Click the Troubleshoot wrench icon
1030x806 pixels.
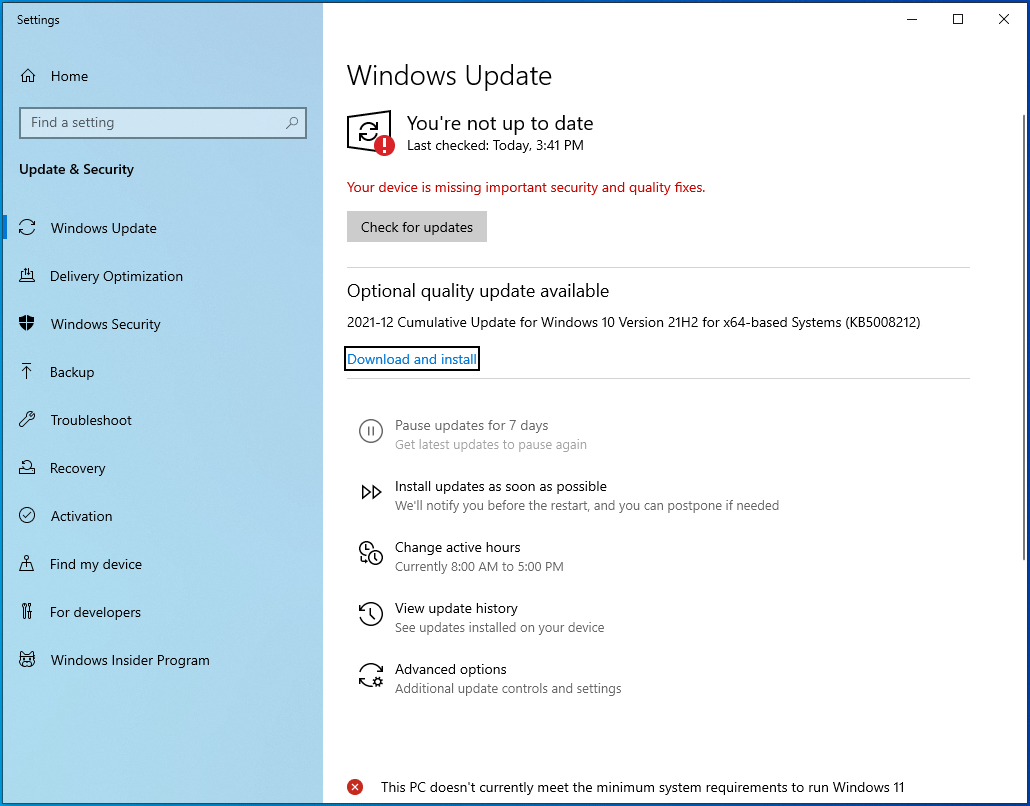pyautogui.click(x=27, y=420)
